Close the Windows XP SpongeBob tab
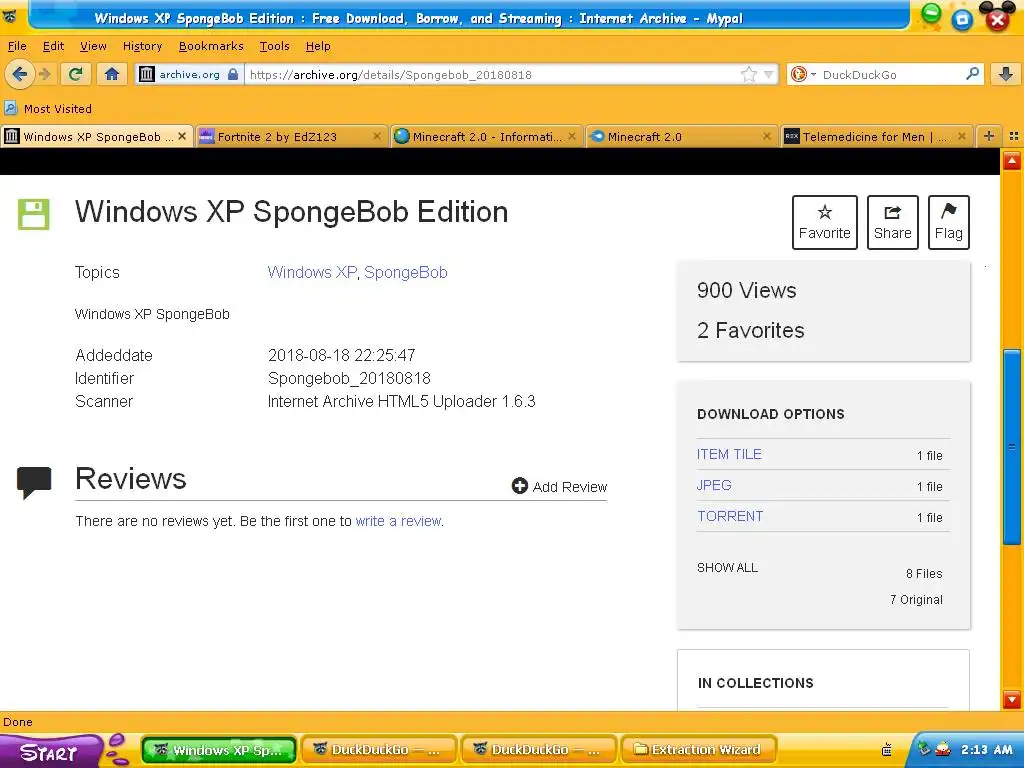The width and height of the screenshot is (1024, 768). click(182, 136)
